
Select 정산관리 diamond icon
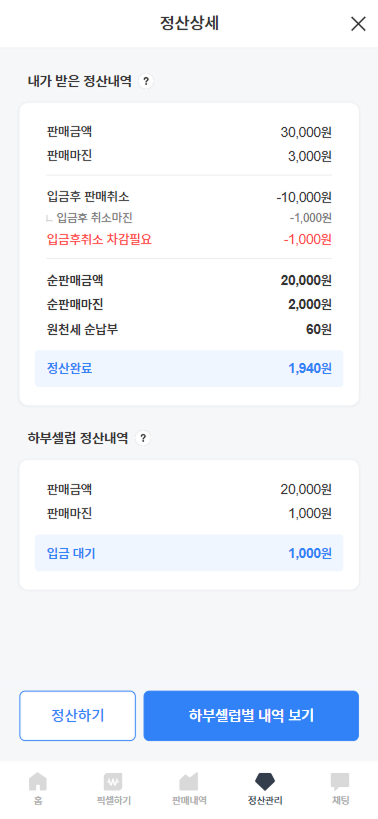(265, 782)
